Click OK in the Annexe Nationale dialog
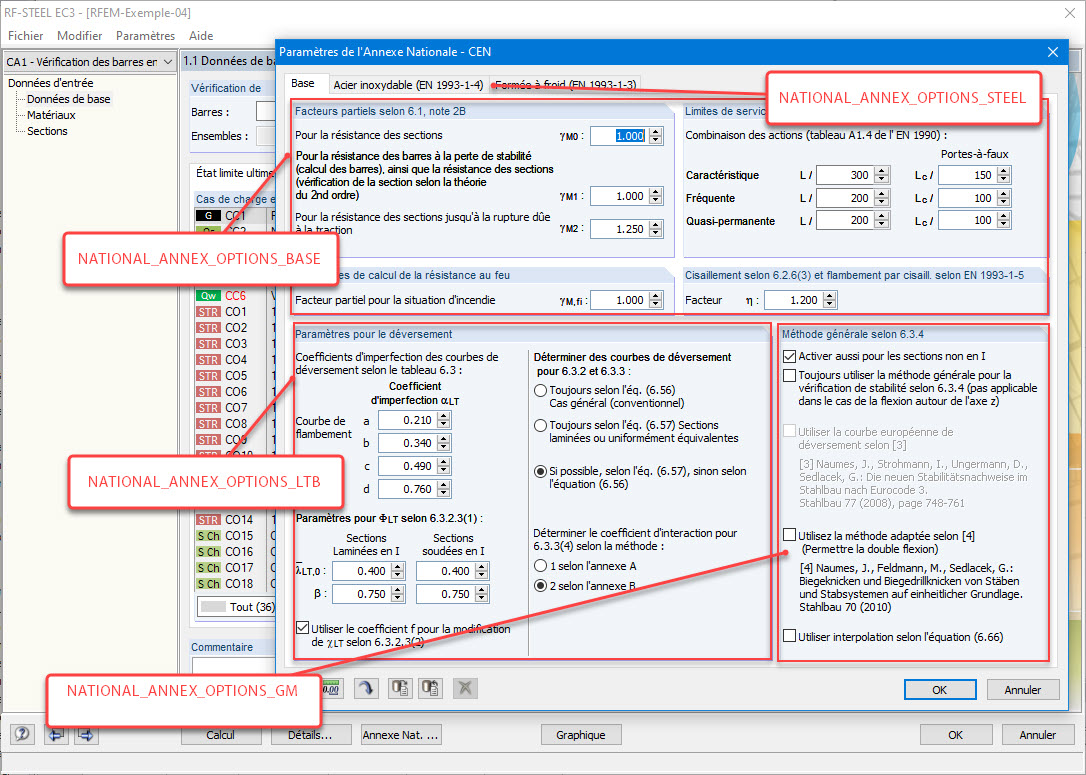This screenshot has height=775, width=1086. coord(939,690)
